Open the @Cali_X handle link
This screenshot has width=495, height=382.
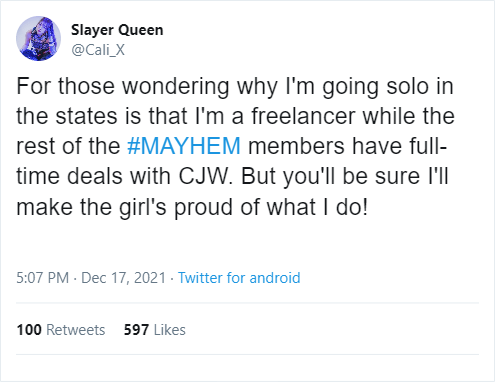pos(98,50)
